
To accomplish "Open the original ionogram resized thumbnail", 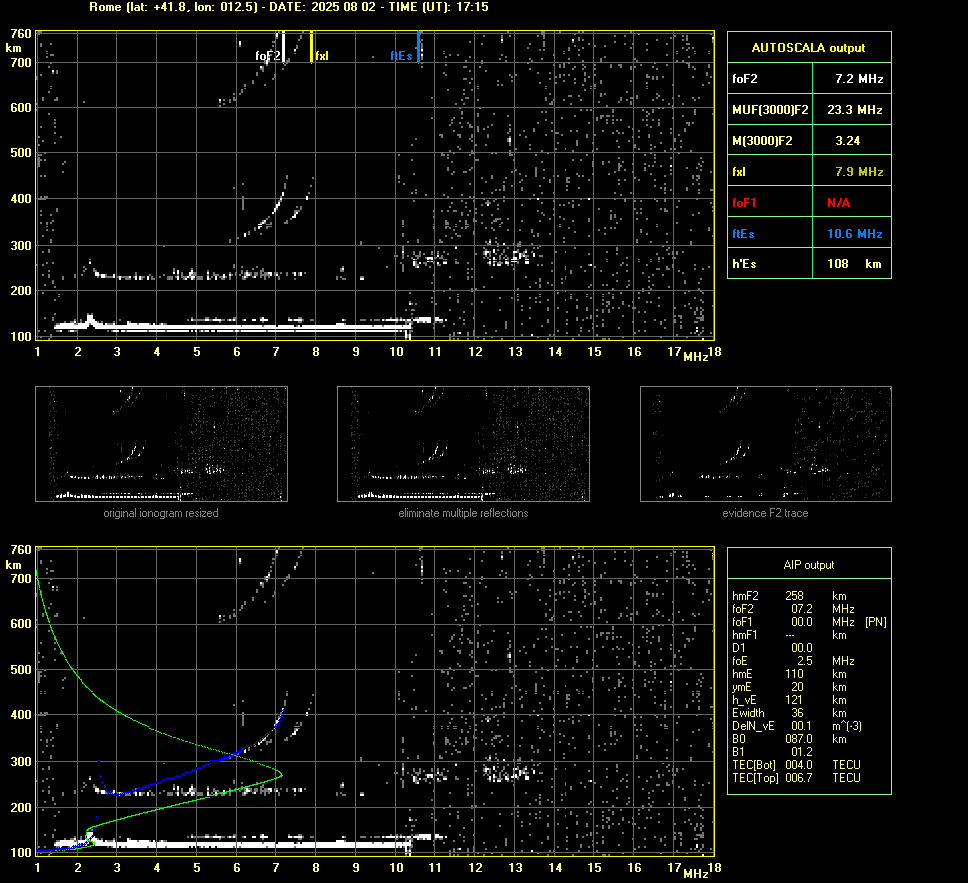I will click(x=161, y=444).
